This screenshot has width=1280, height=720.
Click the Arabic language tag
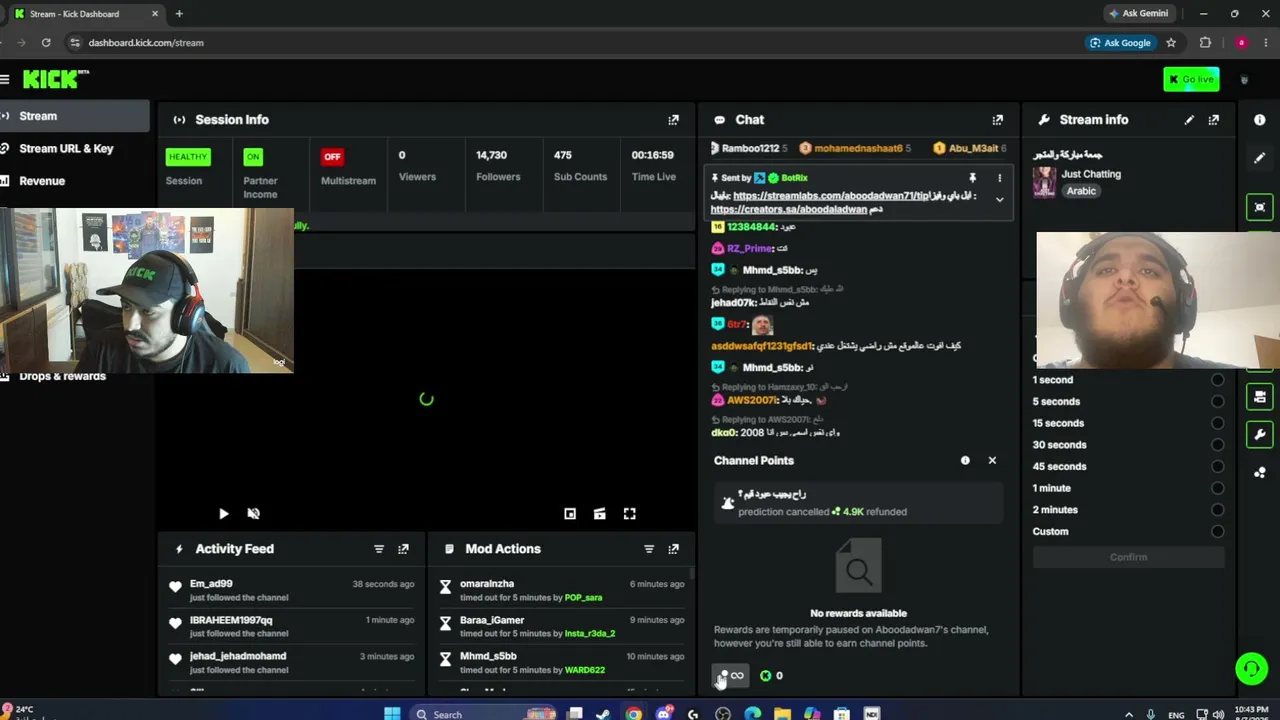[1081, 191]
